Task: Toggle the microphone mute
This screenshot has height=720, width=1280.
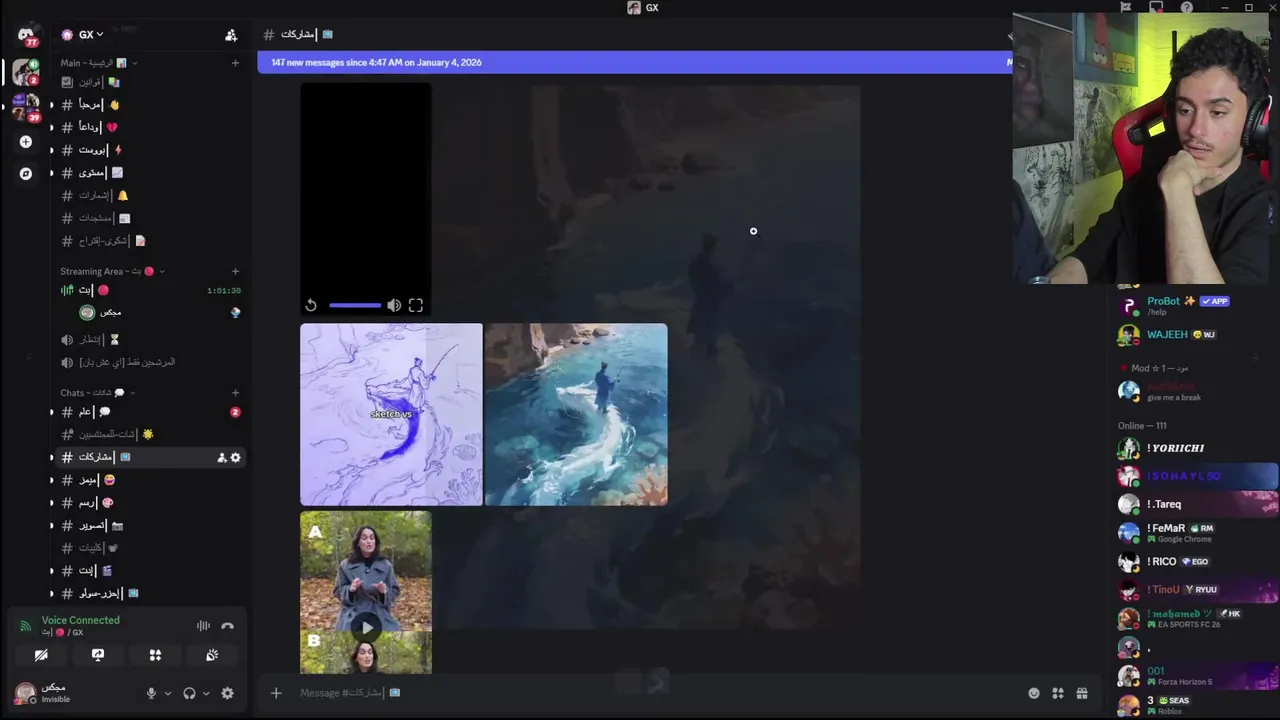Action: [152, 693]
